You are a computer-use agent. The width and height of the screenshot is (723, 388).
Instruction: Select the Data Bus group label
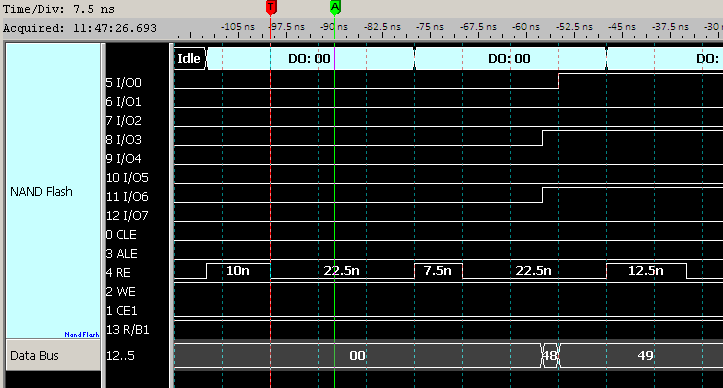[34, 356]
